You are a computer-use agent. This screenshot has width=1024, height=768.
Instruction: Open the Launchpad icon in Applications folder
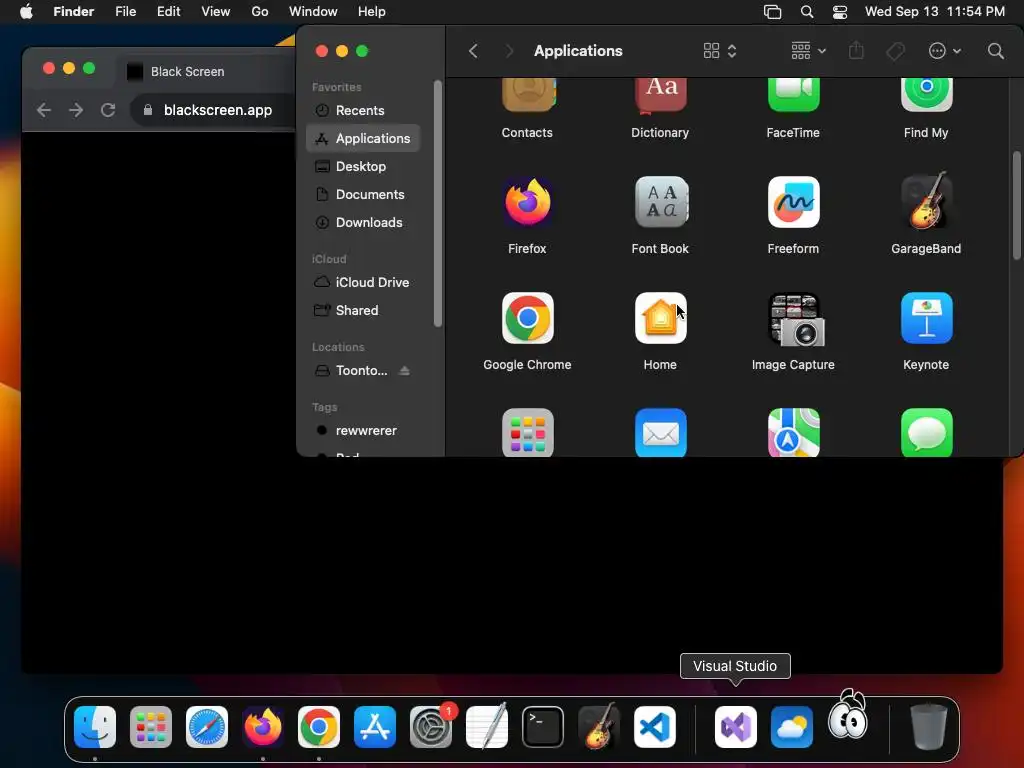click(x=527, y=432)
